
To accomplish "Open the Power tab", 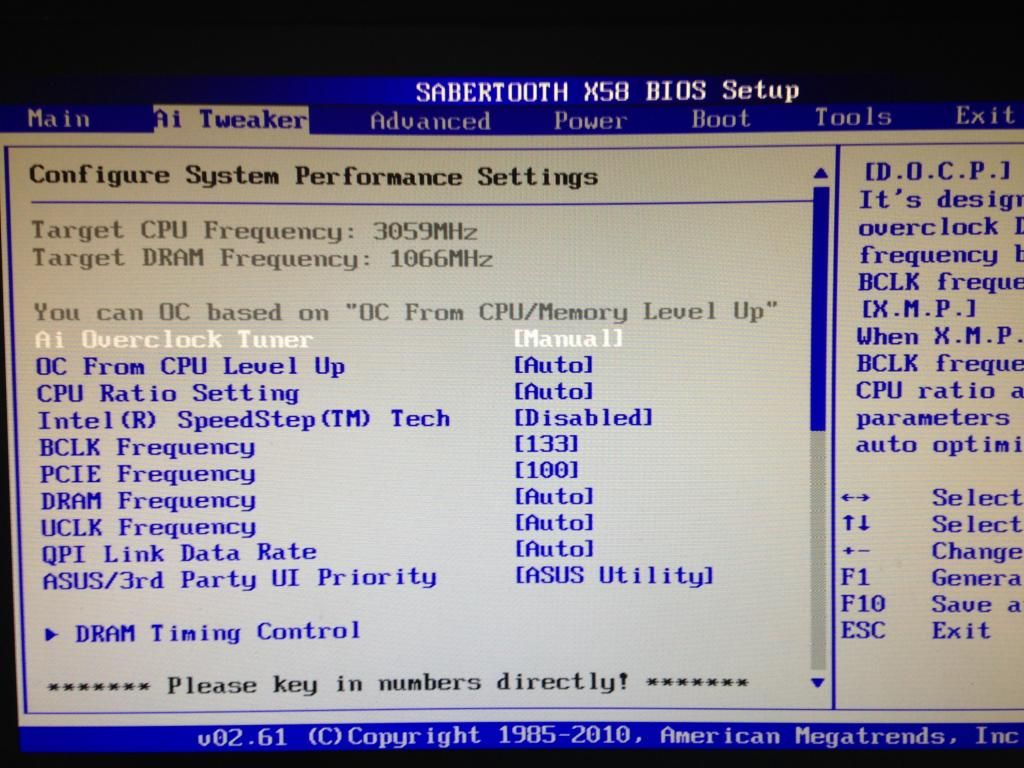I will (x=590, y=120).
